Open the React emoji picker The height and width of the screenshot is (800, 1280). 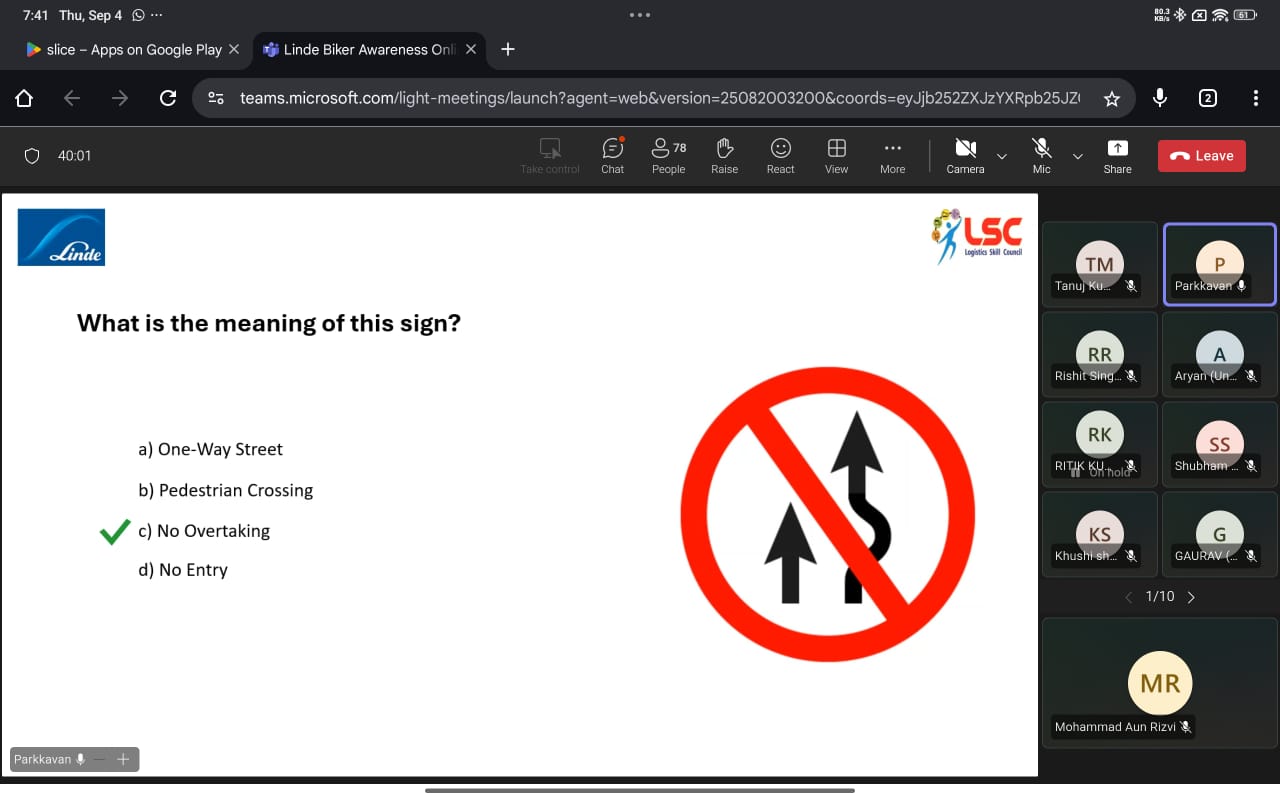tap(780, 150)
